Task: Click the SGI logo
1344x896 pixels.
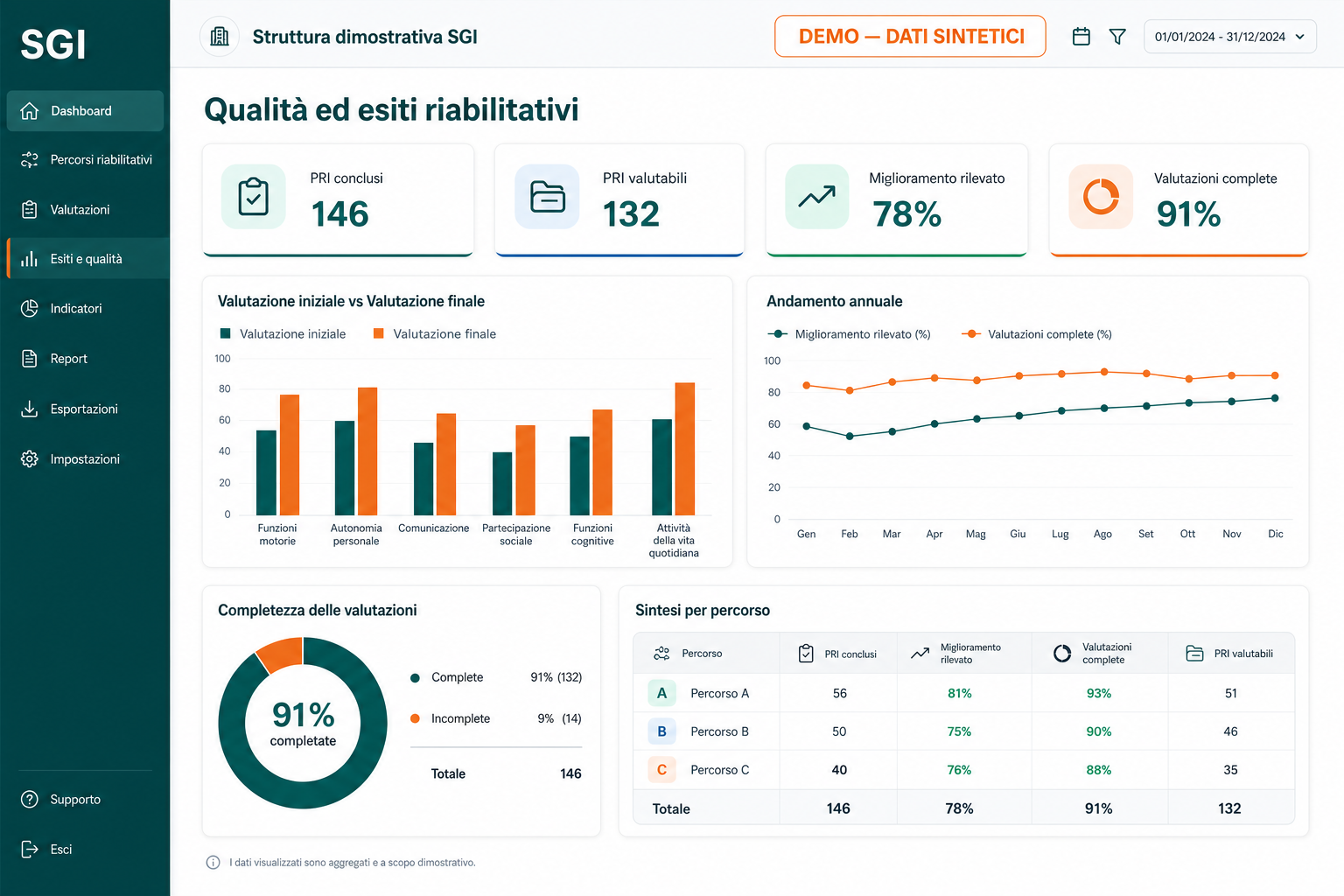Action: tap(53, 45)
